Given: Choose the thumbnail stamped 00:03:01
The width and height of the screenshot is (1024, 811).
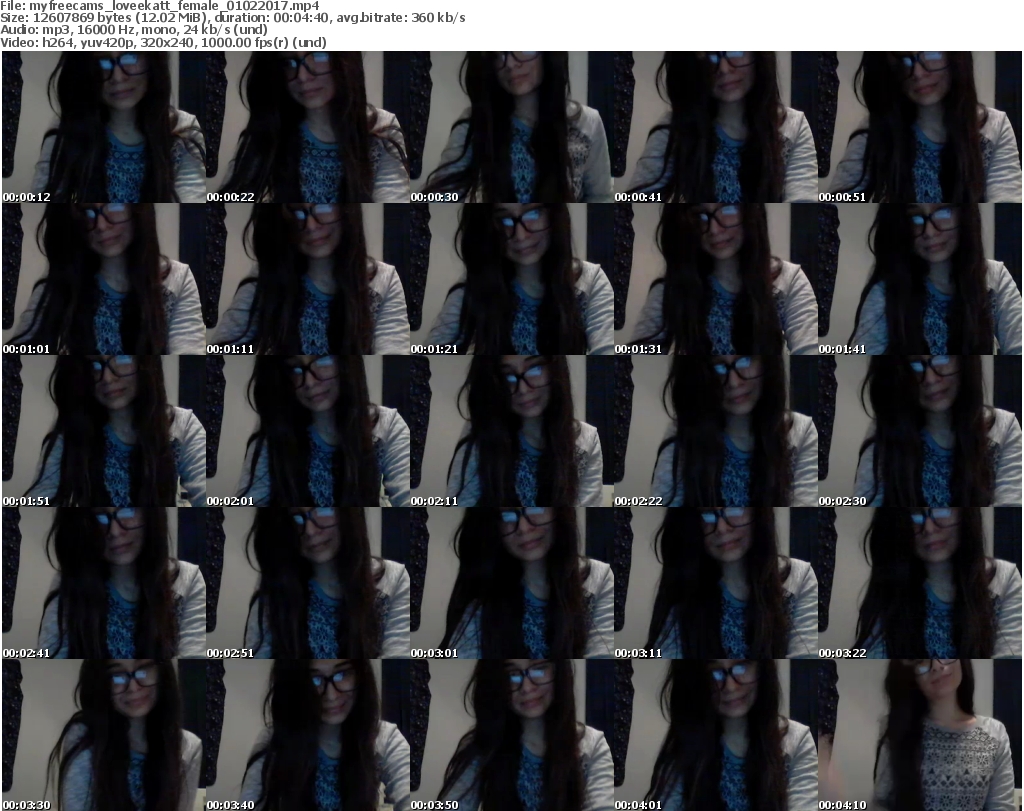Looking at the screenshot, I should [511, 583].
